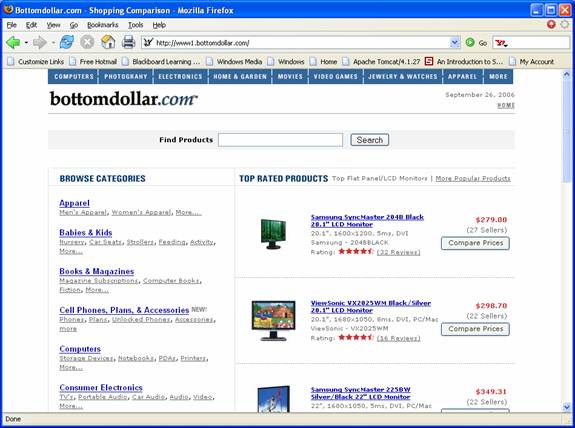Open the 16 Reviews link
Image resolution: width=575 pixels, height=428 pixels.
pos(399,338)
